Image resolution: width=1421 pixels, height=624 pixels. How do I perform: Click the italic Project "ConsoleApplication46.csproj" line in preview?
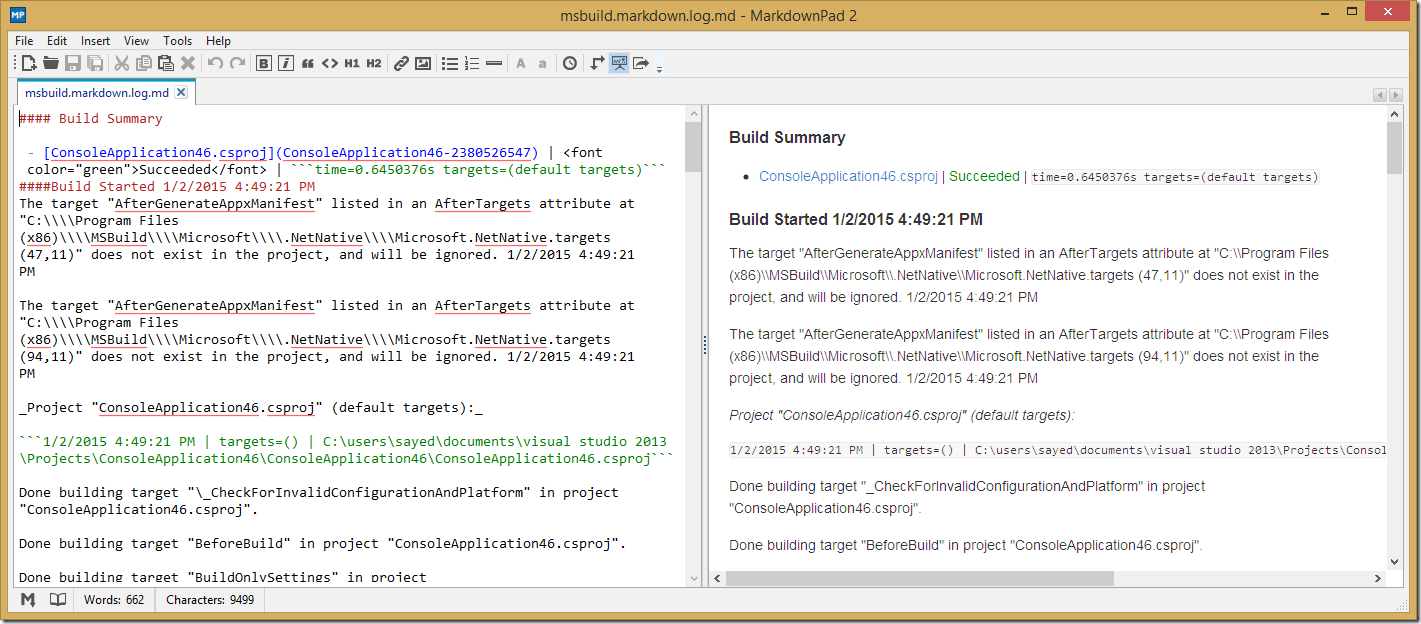tap(902, 415)
